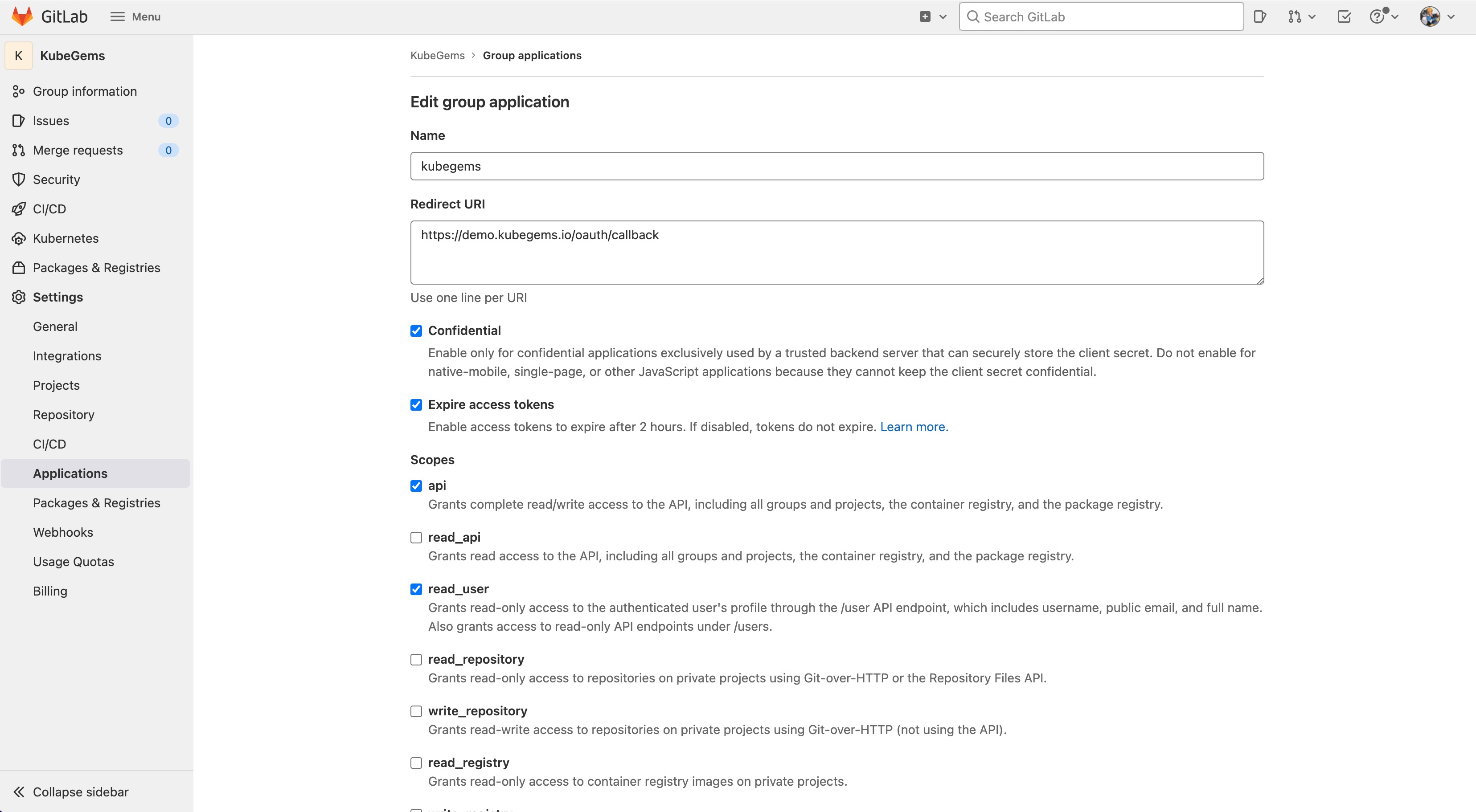
Task: Click the Security shield icon
Action: 18,179
